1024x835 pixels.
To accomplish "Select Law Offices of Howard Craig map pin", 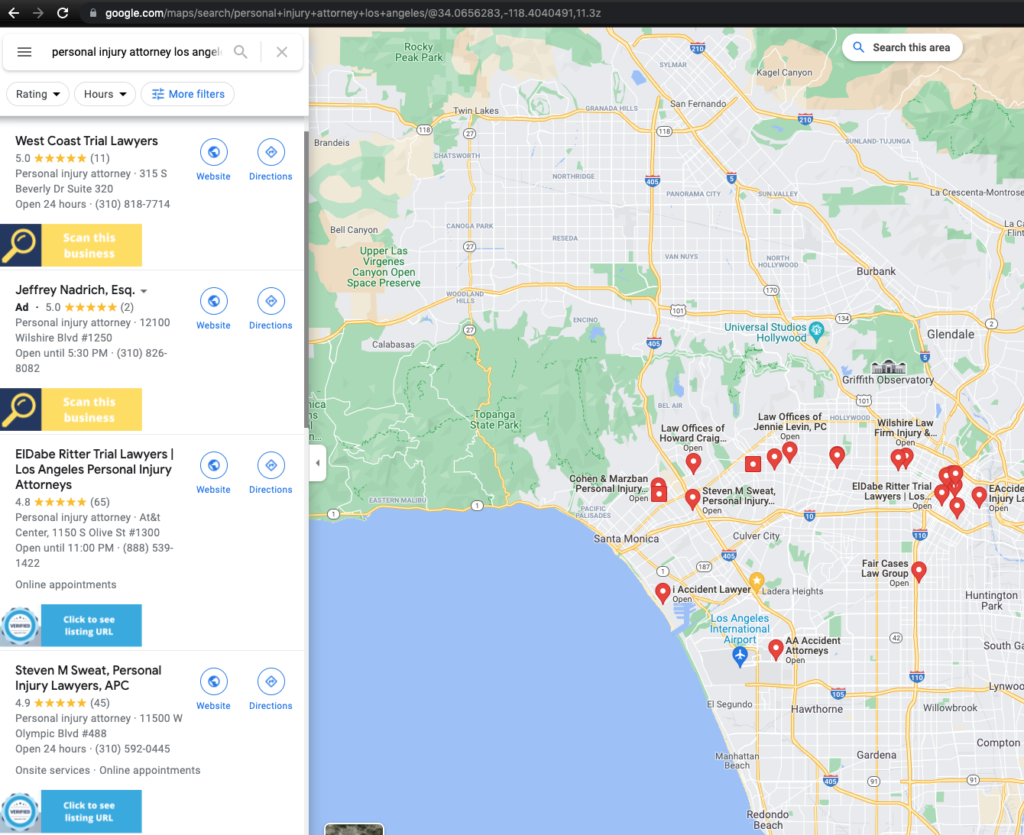I will point(693,462).
